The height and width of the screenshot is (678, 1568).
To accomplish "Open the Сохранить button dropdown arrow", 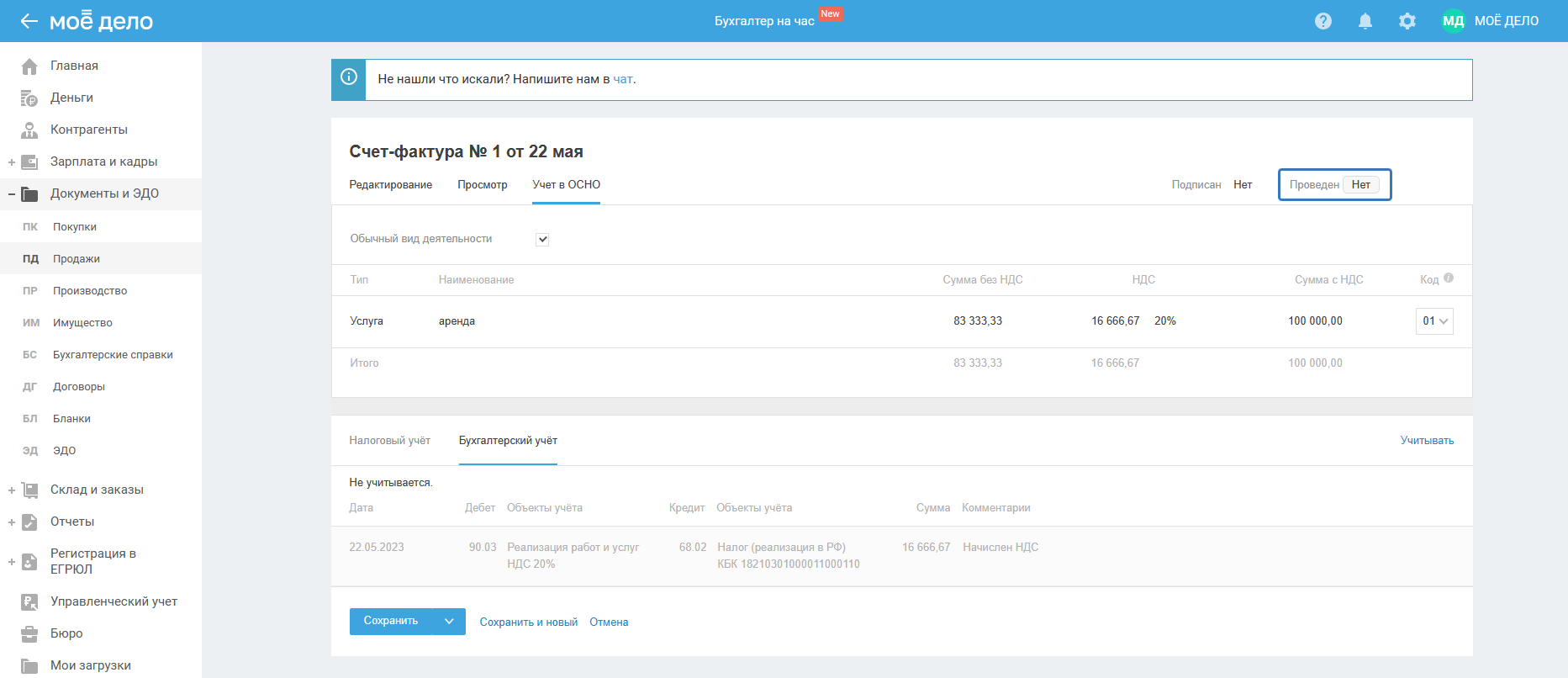I will [449, 622].
